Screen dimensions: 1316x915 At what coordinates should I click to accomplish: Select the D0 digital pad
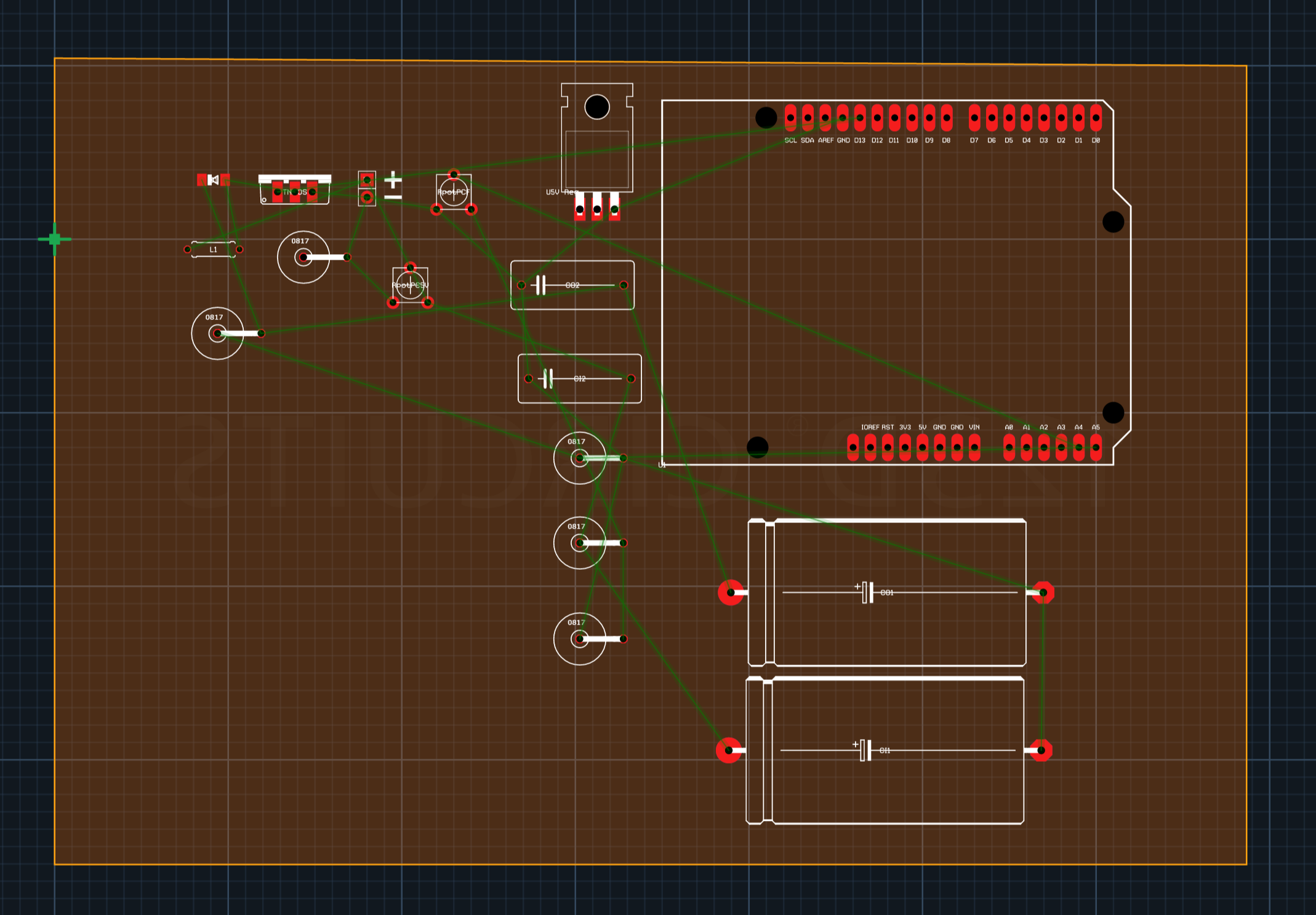pyautogui.click(x=1096, y=118)
